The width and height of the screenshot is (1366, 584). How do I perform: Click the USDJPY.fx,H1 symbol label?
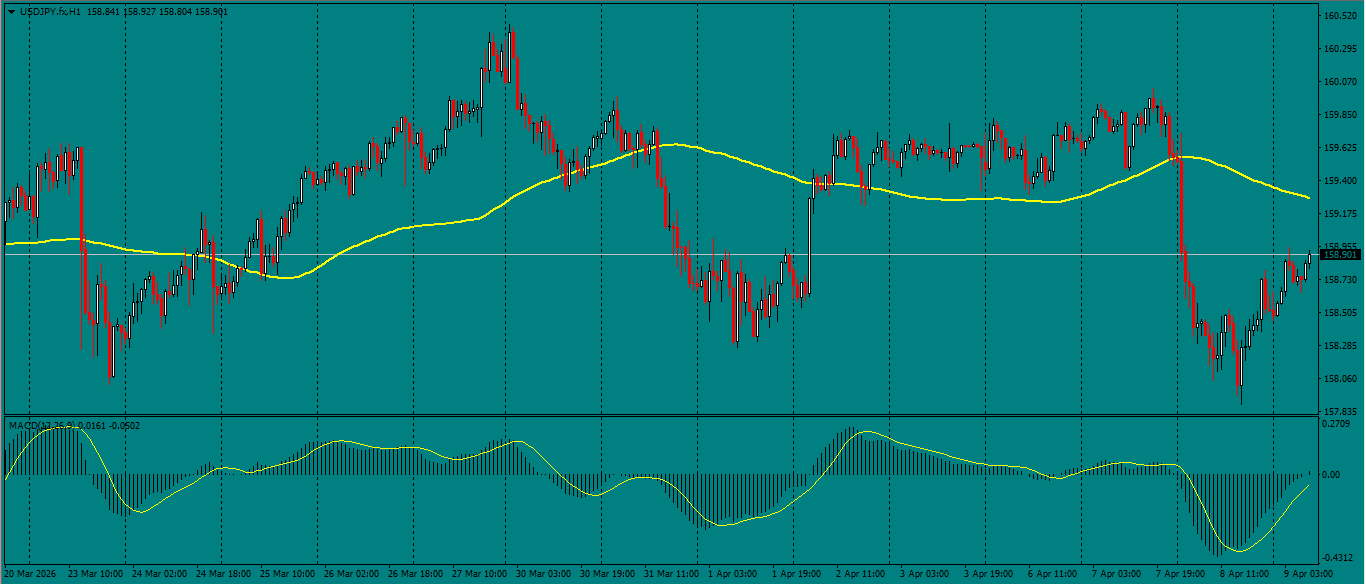[x=47, y=14]
